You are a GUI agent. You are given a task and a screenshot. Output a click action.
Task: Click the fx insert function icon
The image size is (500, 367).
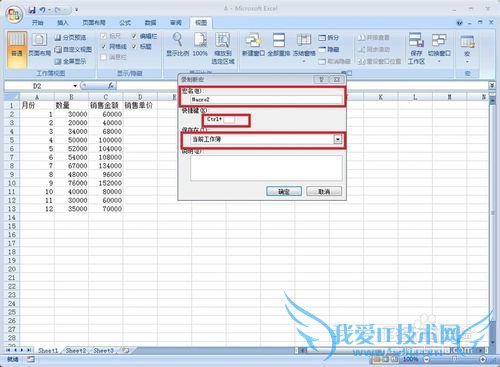click(111, 86)
